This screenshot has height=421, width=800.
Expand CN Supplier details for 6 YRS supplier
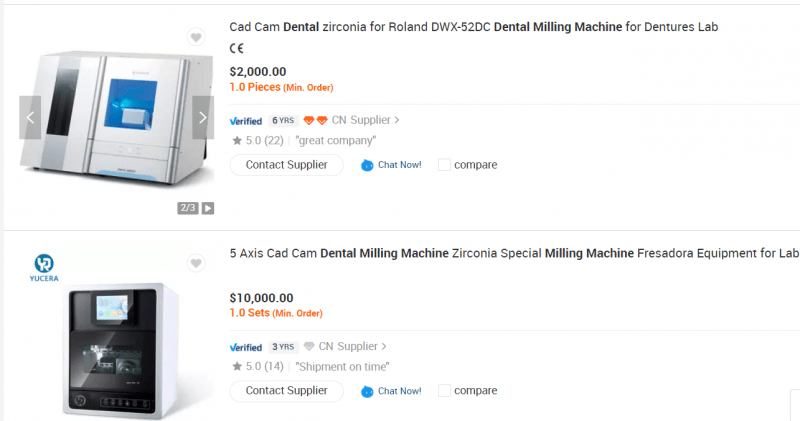pos(366,121)
